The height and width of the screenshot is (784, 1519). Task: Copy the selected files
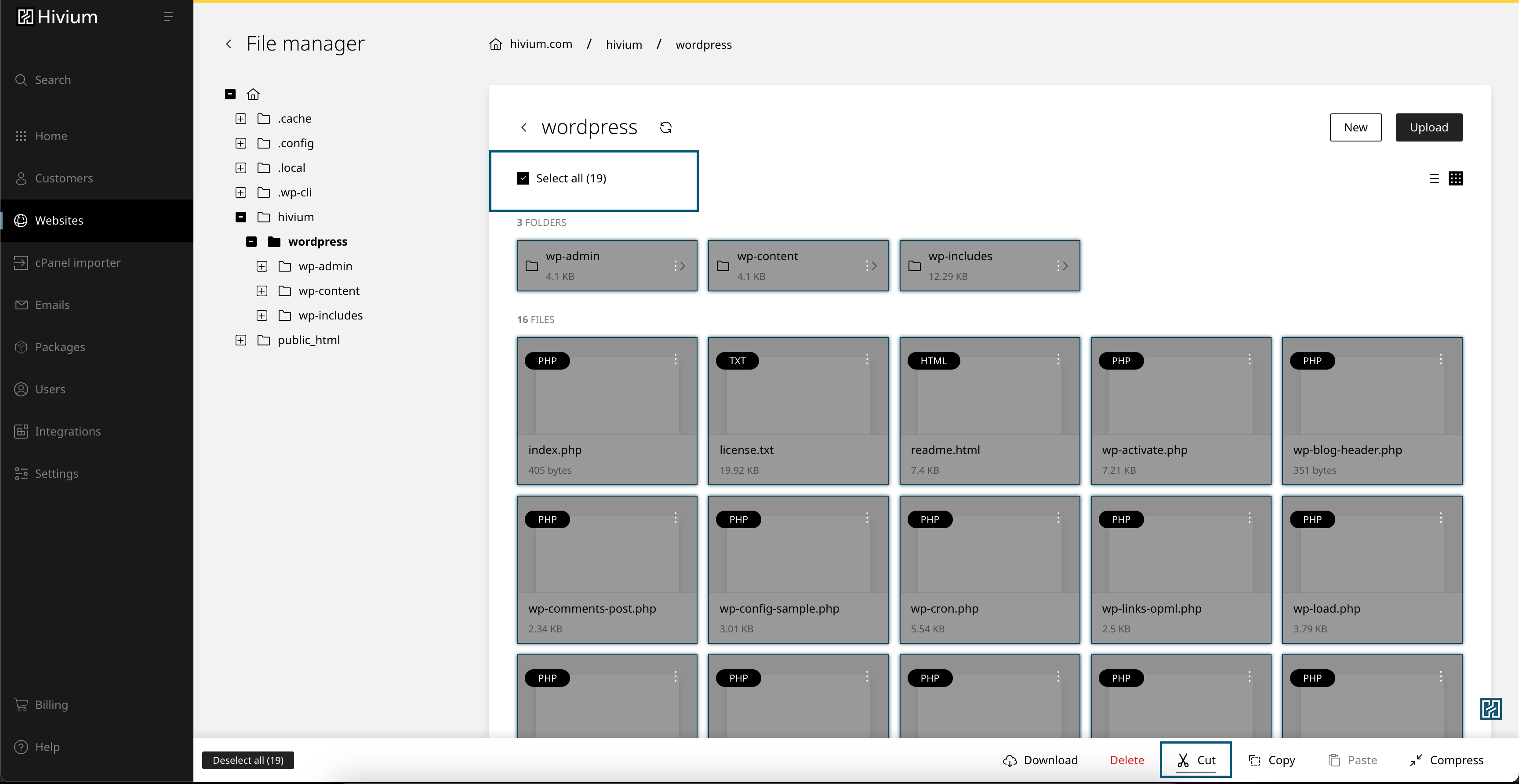[1272, 760]
